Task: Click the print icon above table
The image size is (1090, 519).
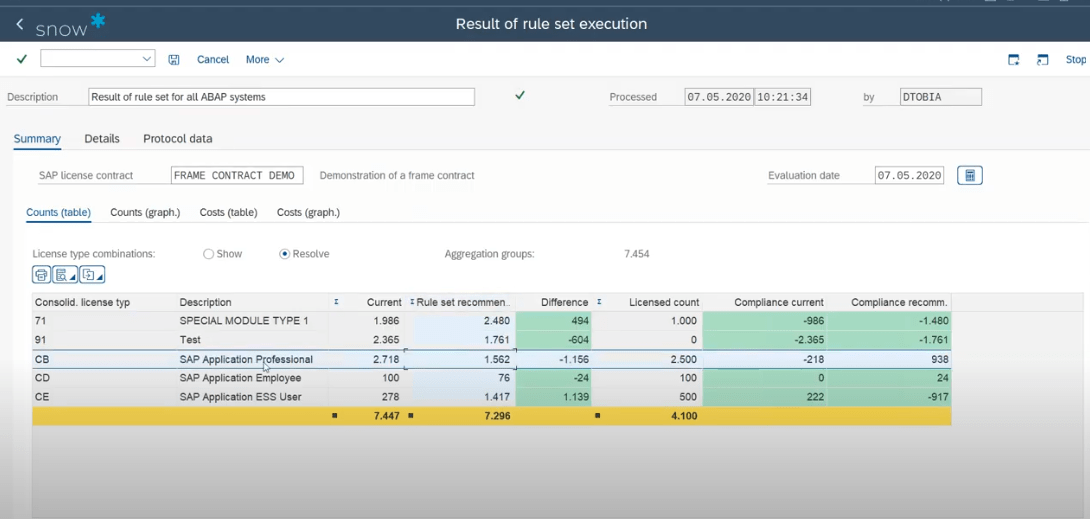Action: tap(42, 275)
